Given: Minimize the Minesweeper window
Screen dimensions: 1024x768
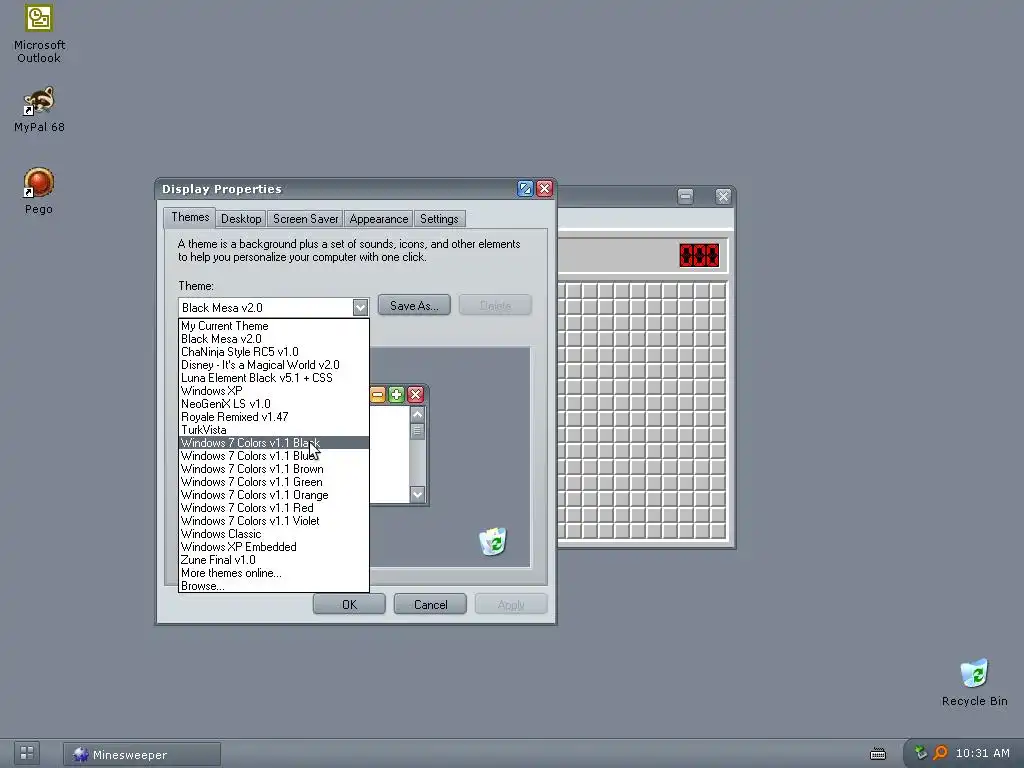Looking at the screenshot, I should 685,196.
